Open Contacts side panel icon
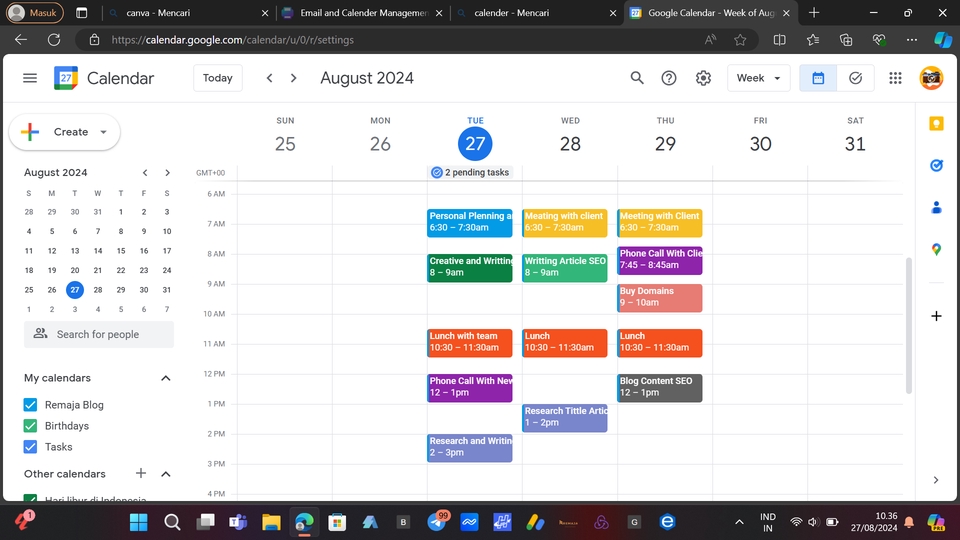This screenshot has height=540, width=960. click(936, 208)
